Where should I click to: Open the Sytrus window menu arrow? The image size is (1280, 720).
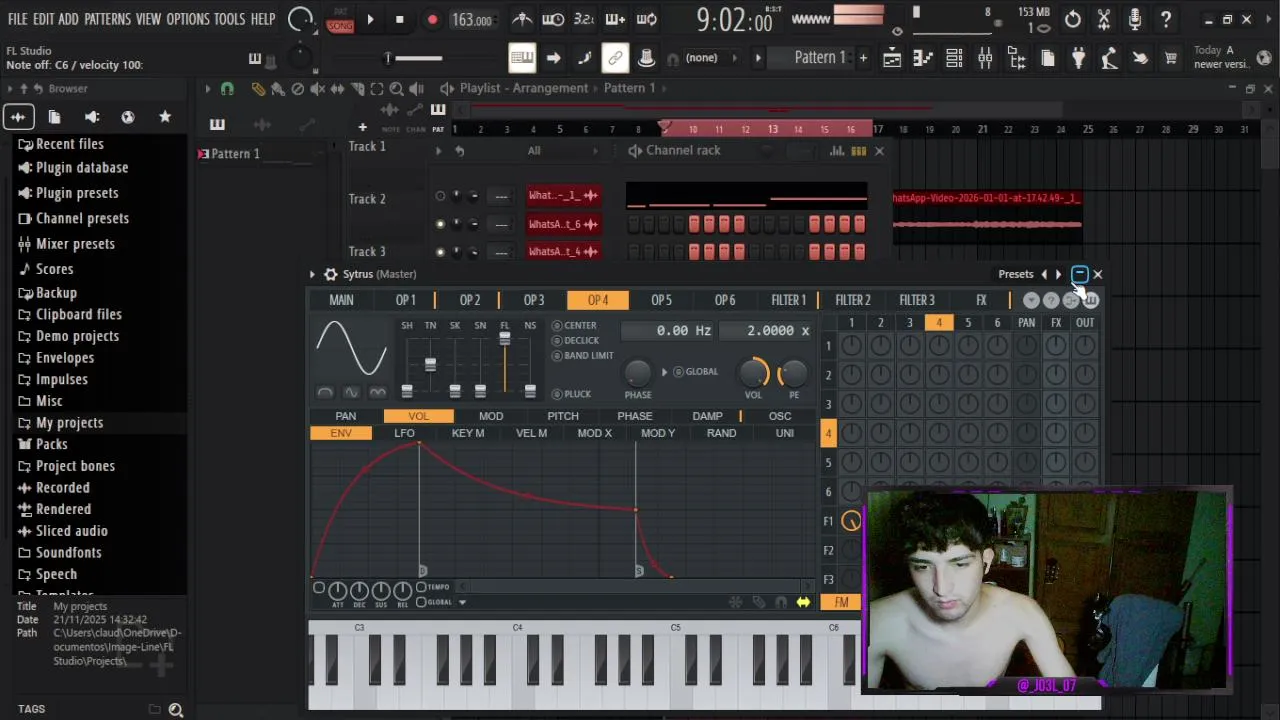312,274
